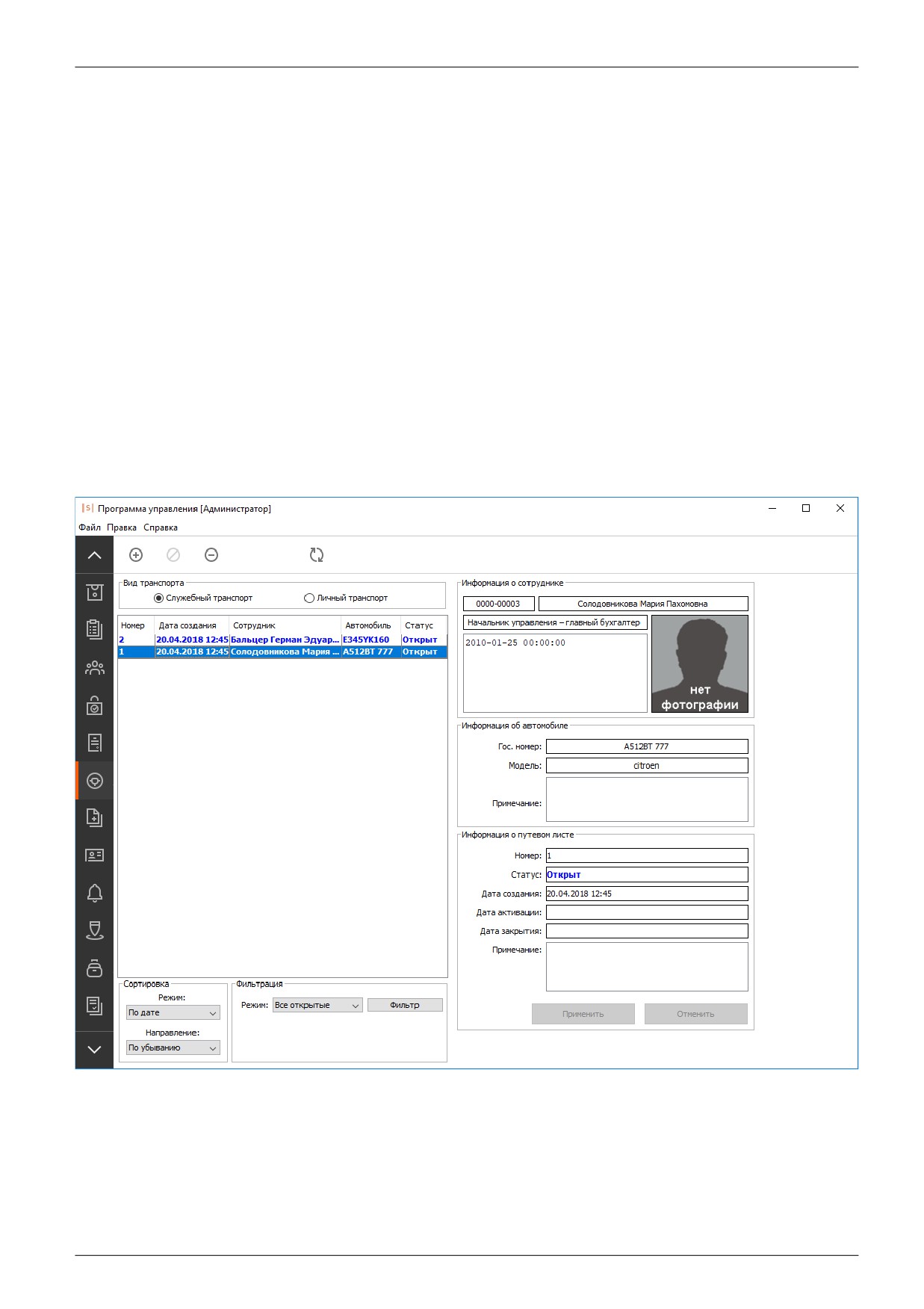Click the position field Начальник управления
This screenshot has height=1309, width=924.
(x=555, y=622)
